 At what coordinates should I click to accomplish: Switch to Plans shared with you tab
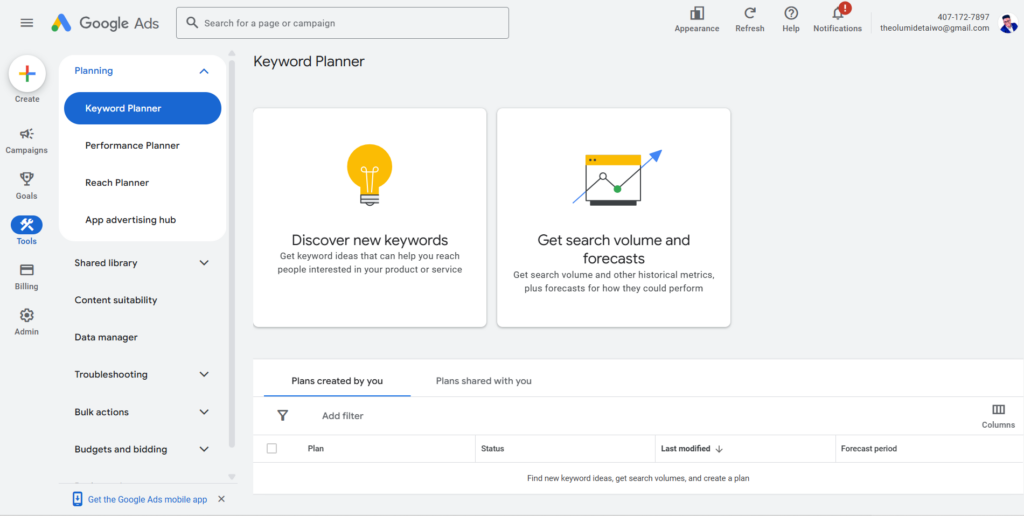[483, 381]
